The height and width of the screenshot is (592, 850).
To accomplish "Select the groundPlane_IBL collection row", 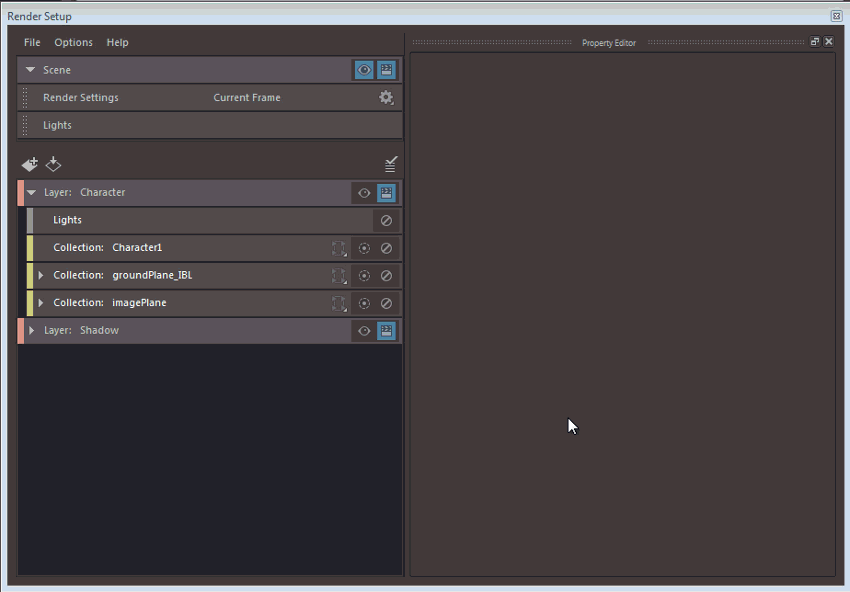I will click(180, 275).
